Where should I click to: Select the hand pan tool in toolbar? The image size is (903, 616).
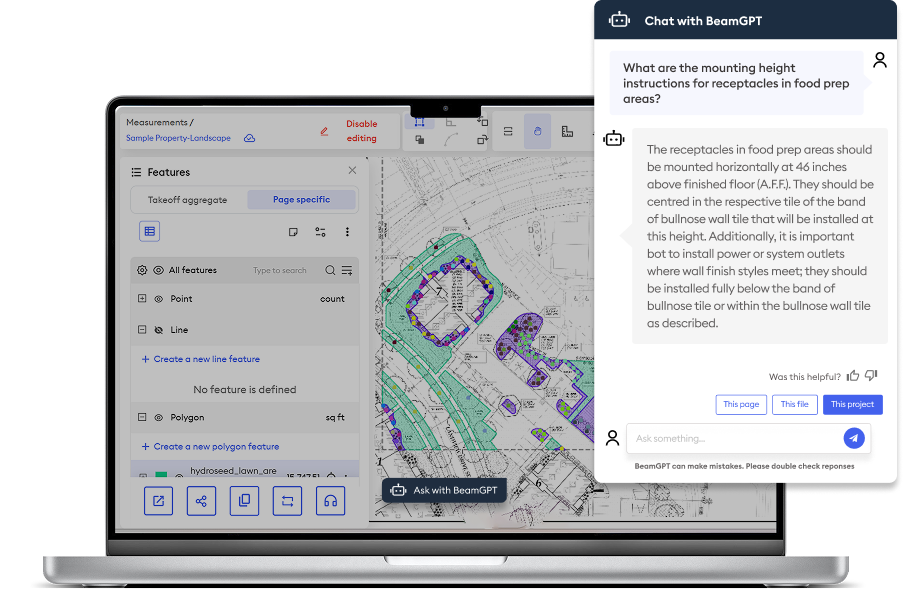[x=537, y=131]
